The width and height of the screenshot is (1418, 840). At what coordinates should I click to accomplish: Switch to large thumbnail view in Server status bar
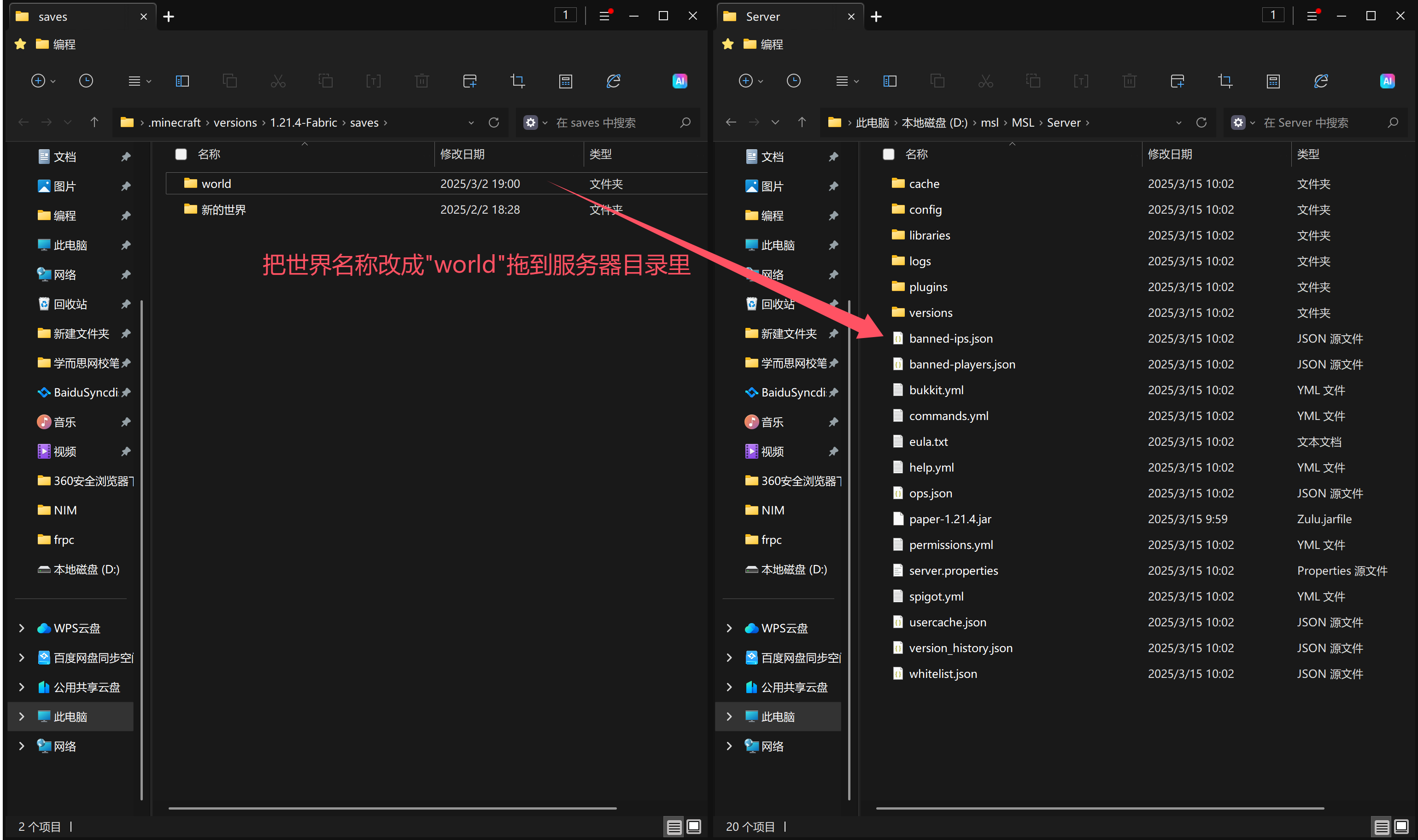point(1401,827)
